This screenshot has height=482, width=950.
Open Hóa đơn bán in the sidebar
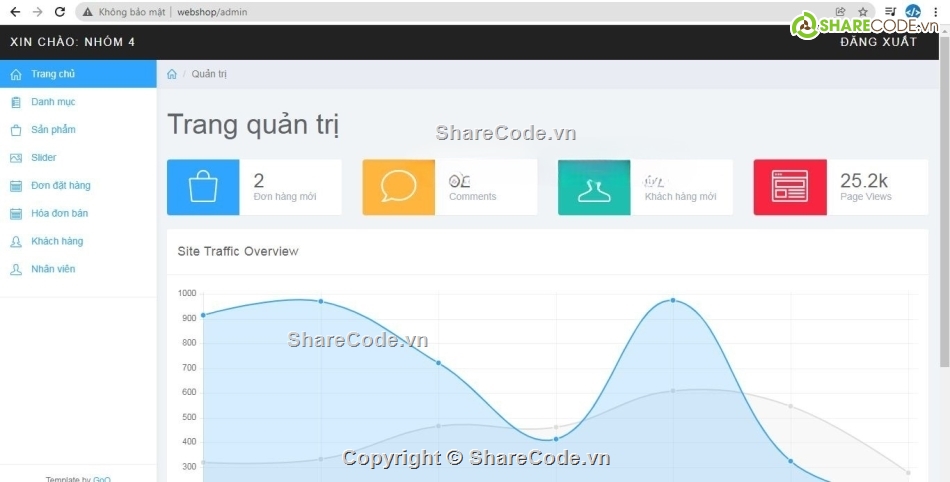coord(78,213)
